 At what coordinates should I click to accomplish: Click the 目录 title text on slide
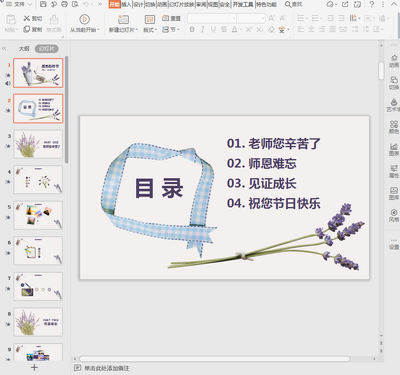(159, 188)
